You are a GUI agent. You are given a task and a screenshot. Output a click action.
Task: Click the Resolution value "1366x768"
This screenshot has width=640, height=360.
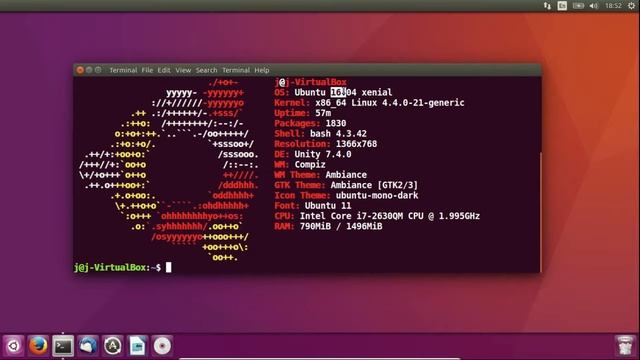(356, 144)
